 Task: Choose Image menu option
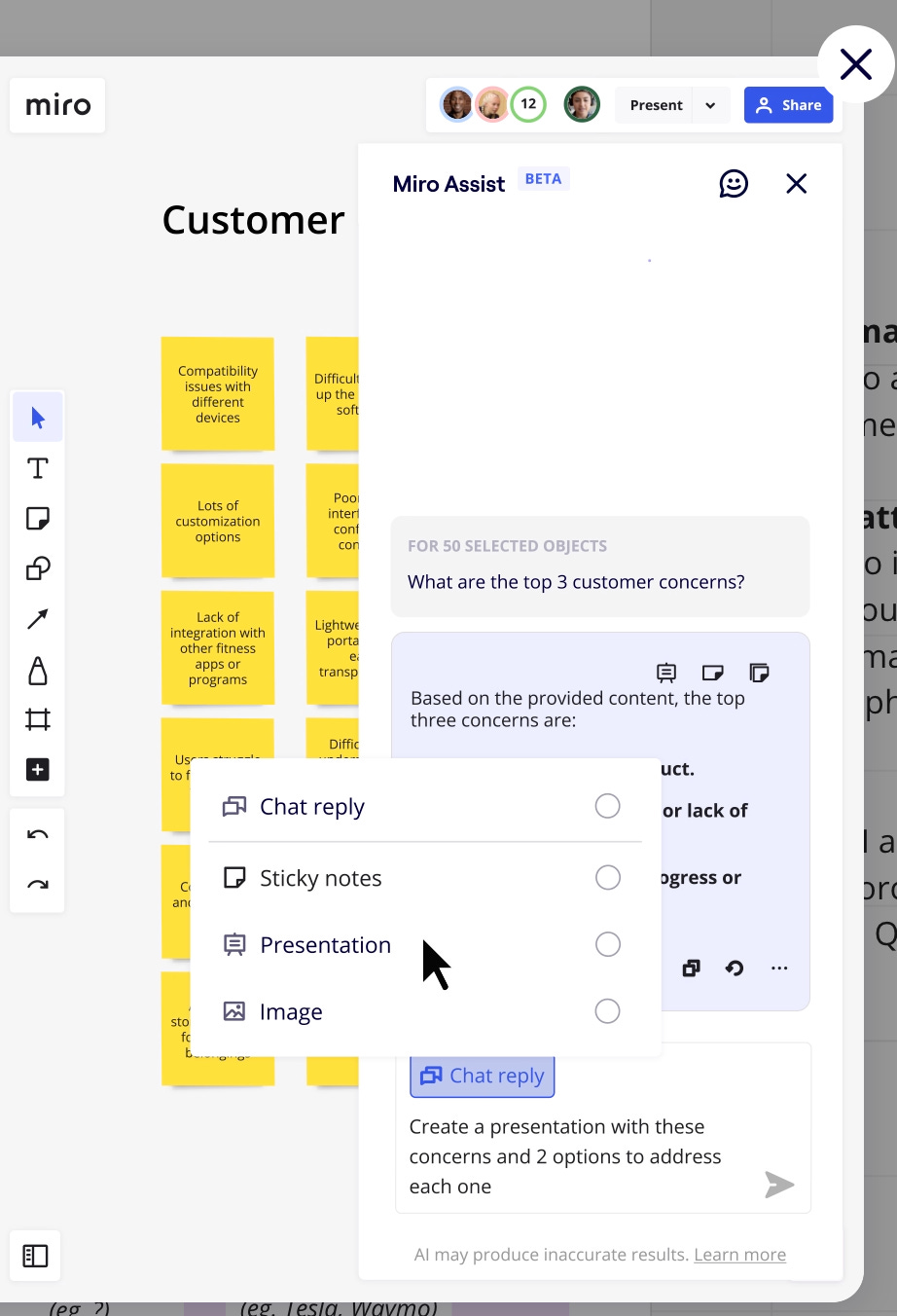(425, 1011)
